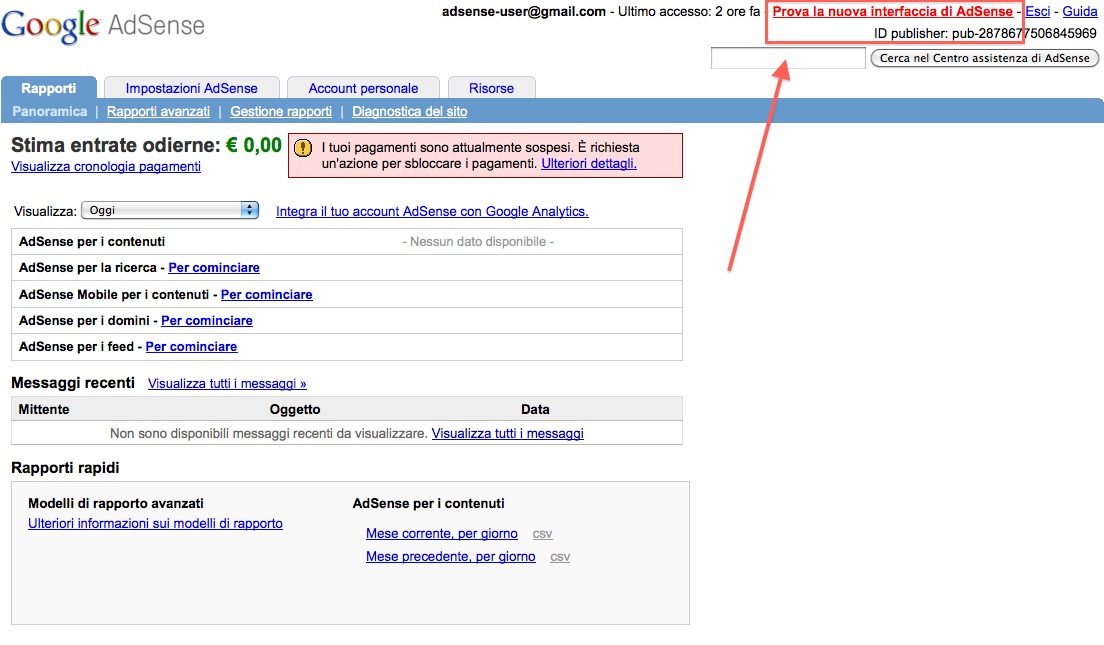Start AdSense Mobile per i contenuti setup

(x=266, y=294)
